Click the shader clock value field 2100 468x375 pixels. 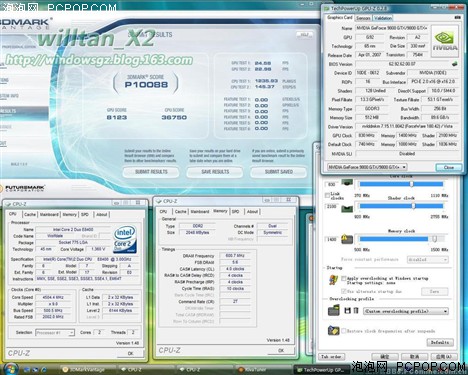(x=331, y=206)
